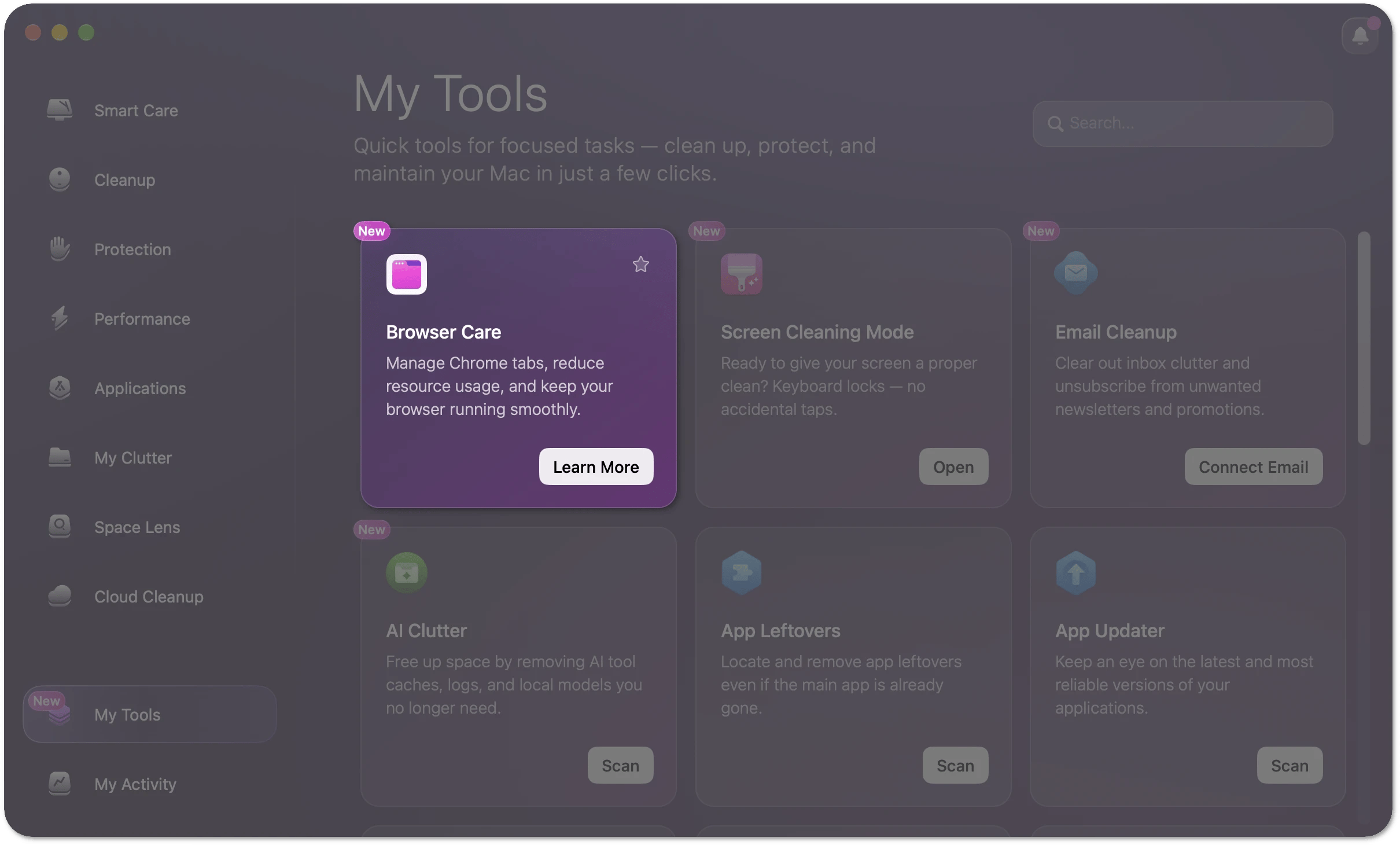The height and width of the screenshot is (845, 1400).
Task: Click the Cleanup sidebar icon
Action: 60,179
